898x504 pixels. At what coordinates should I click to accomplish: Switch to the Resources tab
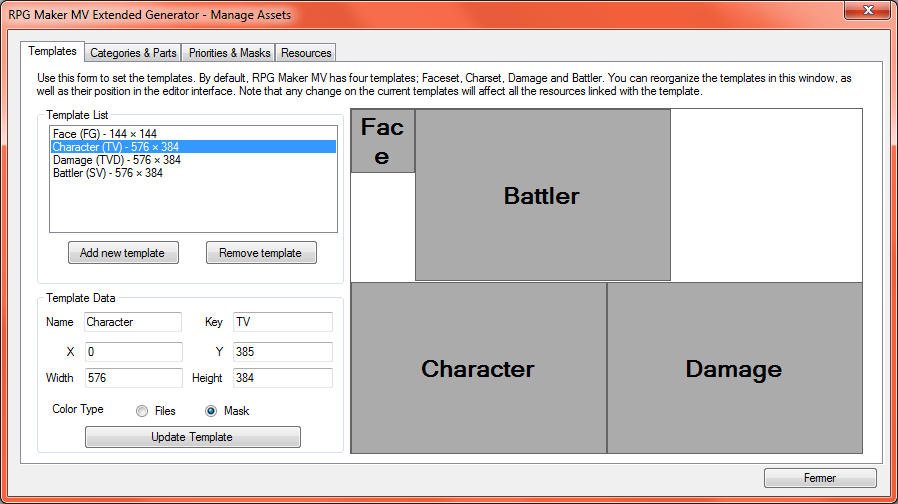coord(306,53)
